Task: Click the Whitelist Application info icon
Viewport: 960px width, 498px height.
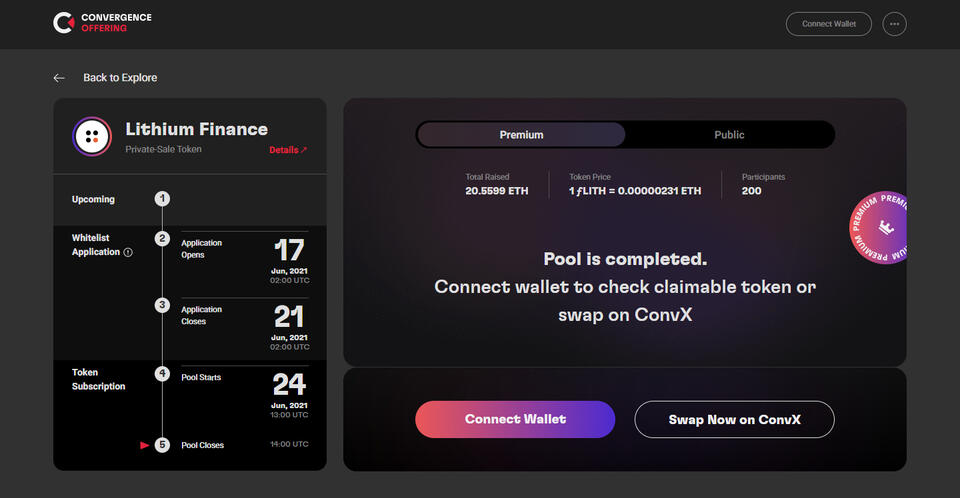Action: click(x=128, y=253)
